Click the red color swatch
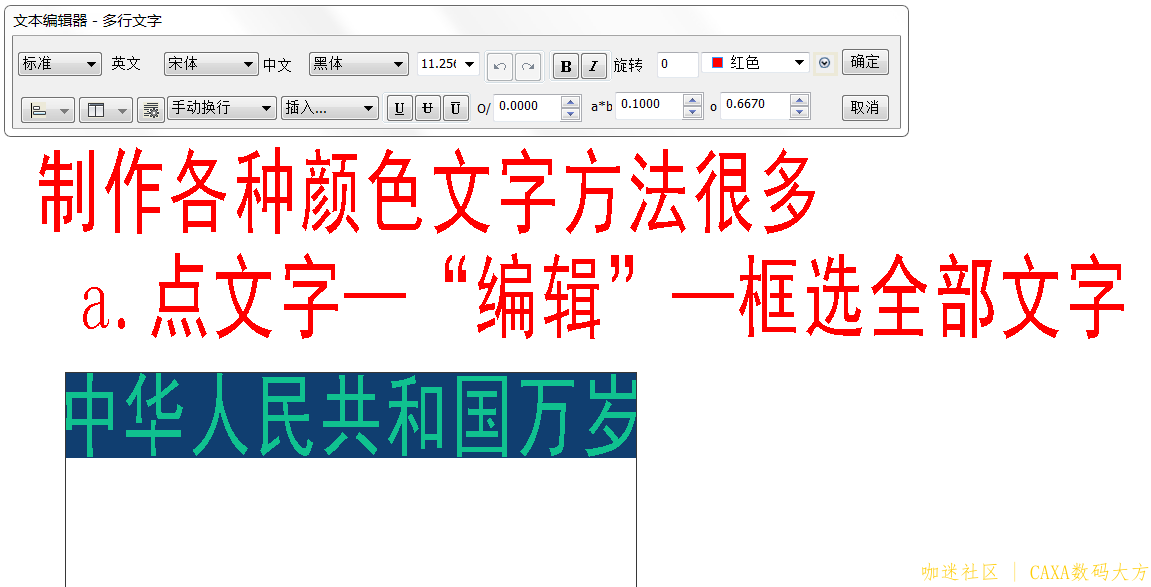This screenshot has height=587, width=1151. coord(717,63)
